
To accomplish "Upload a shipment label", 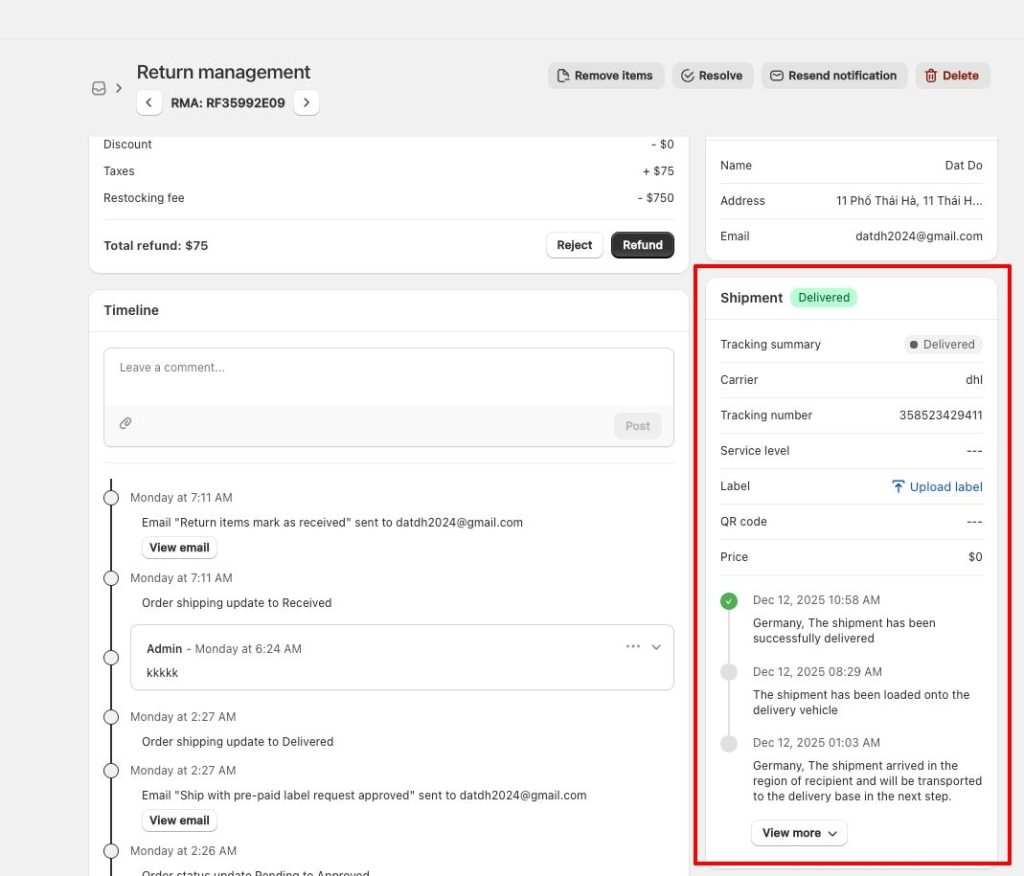I will pyautogui.click(x=936, y=487).
